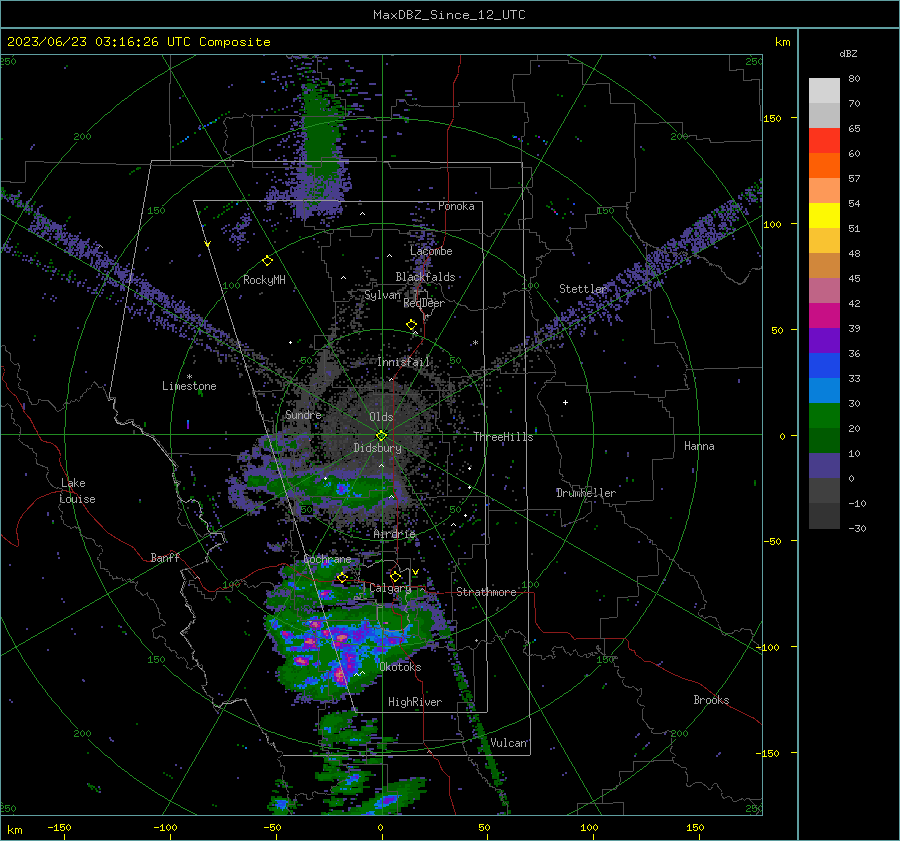
Task: Select the red 65 dBZ legend color
Action: [x=824, y=141]
